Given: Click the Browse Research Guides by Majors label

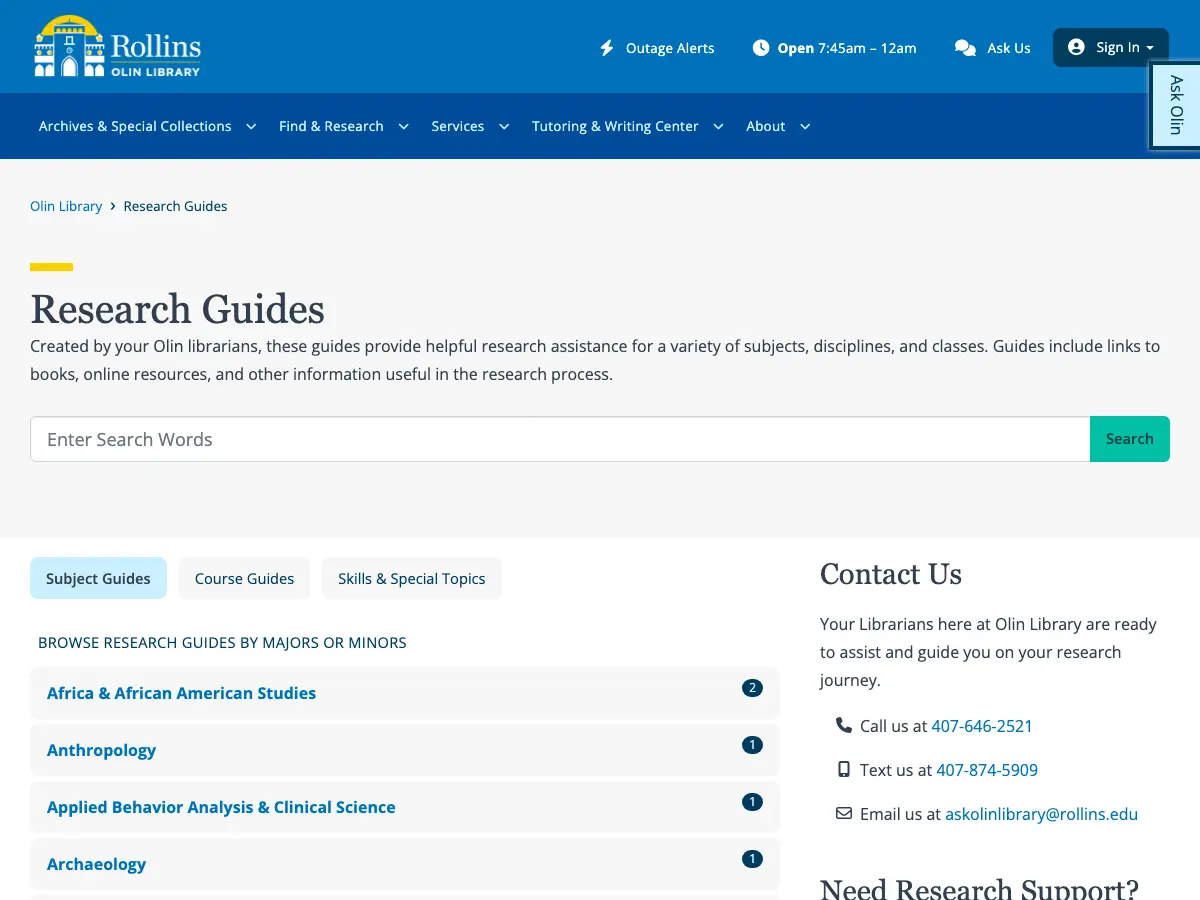Looking at the screenshot, I should tap(222, 643).
